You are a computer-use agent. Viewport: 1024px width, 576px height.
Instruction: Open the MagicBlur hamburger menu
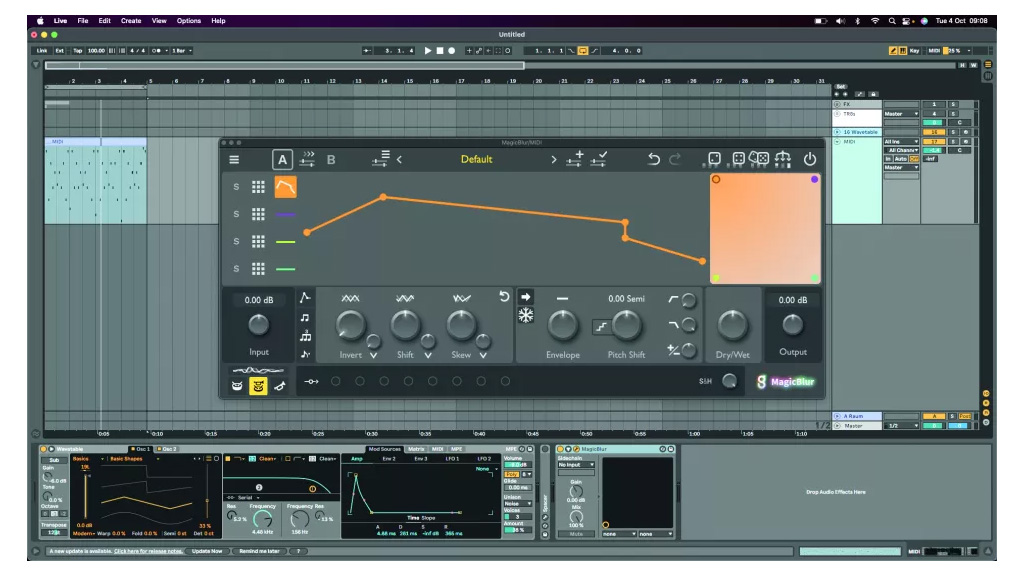(x=234, y=159)
